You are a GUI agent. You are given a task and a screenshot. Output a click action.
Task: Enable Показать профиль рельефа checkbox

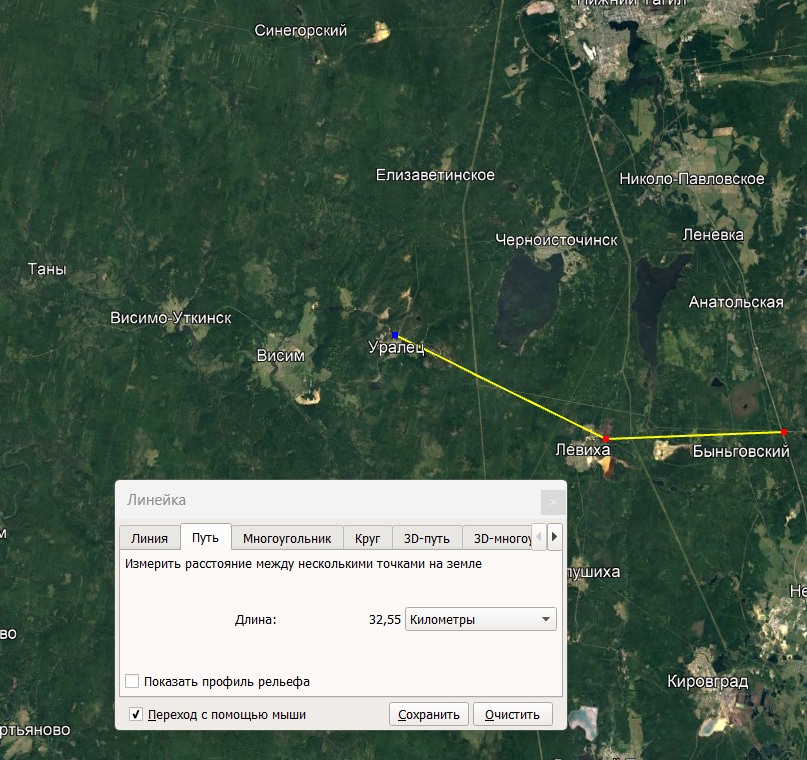coord(132,681)
